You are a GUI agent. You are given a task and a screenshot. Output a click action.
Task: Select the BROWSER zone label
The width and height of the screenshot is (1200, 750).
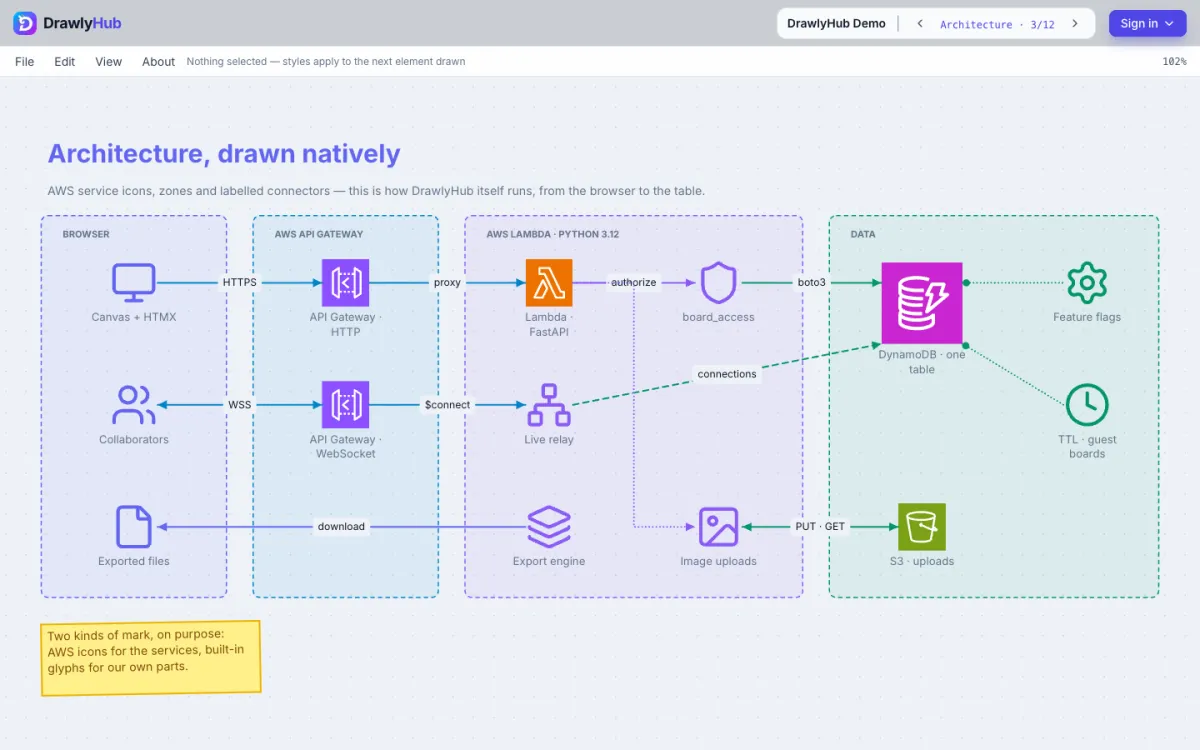tap(86, 235)
